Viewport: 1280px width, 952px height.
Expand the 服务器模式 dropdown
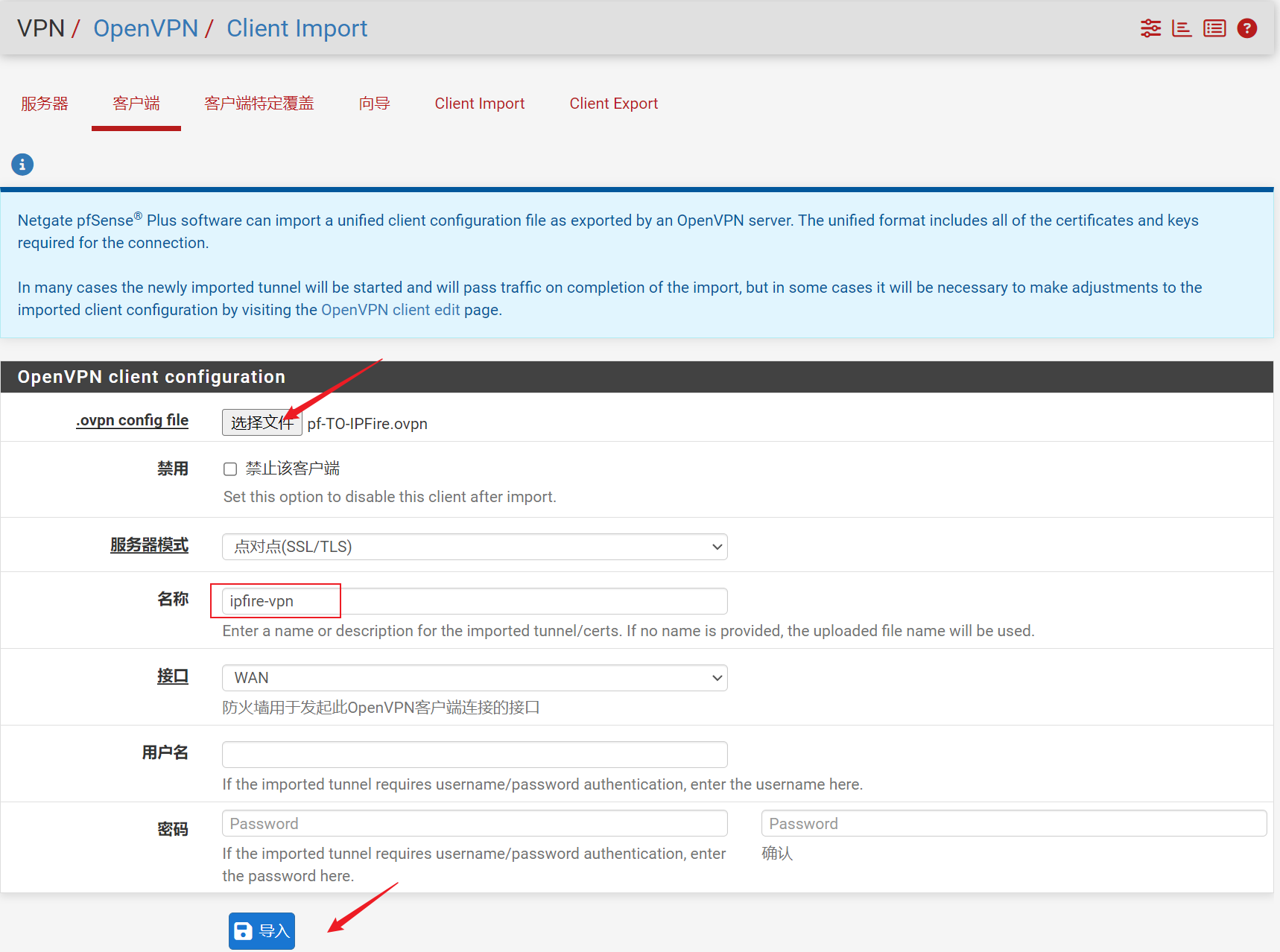[x=475, y=547]
